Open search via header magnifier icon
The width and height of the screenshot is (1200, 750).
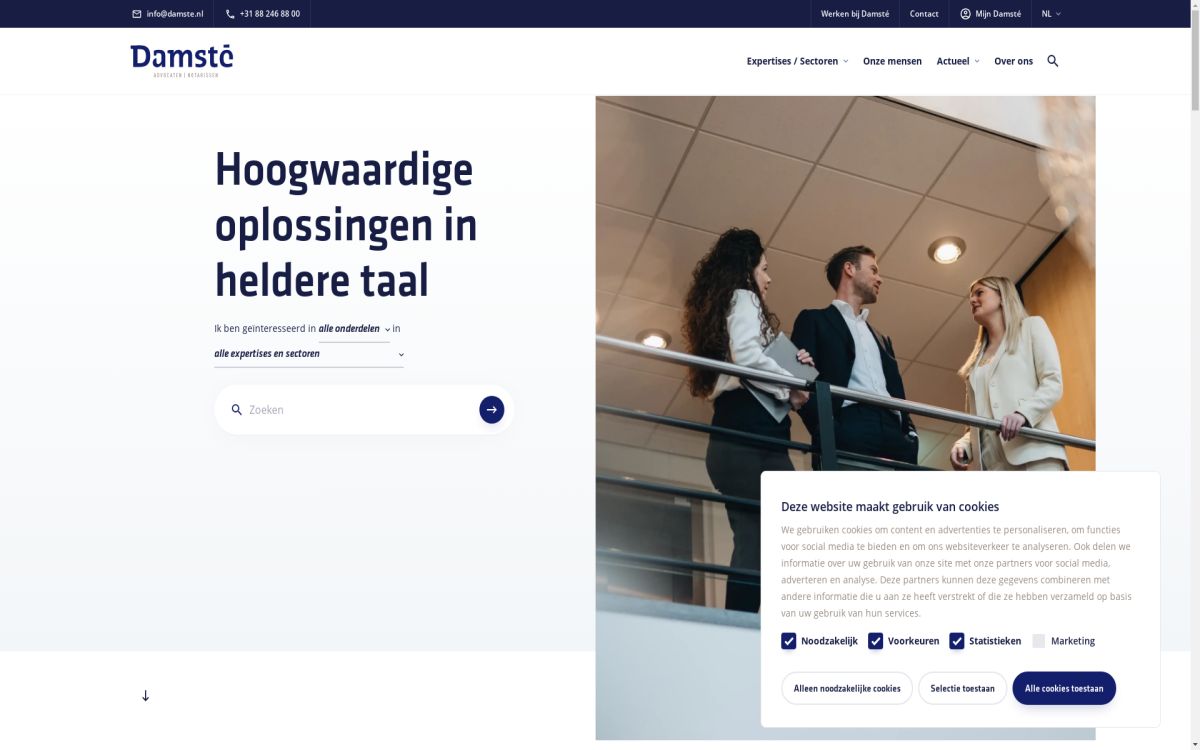coord(1052,61)
